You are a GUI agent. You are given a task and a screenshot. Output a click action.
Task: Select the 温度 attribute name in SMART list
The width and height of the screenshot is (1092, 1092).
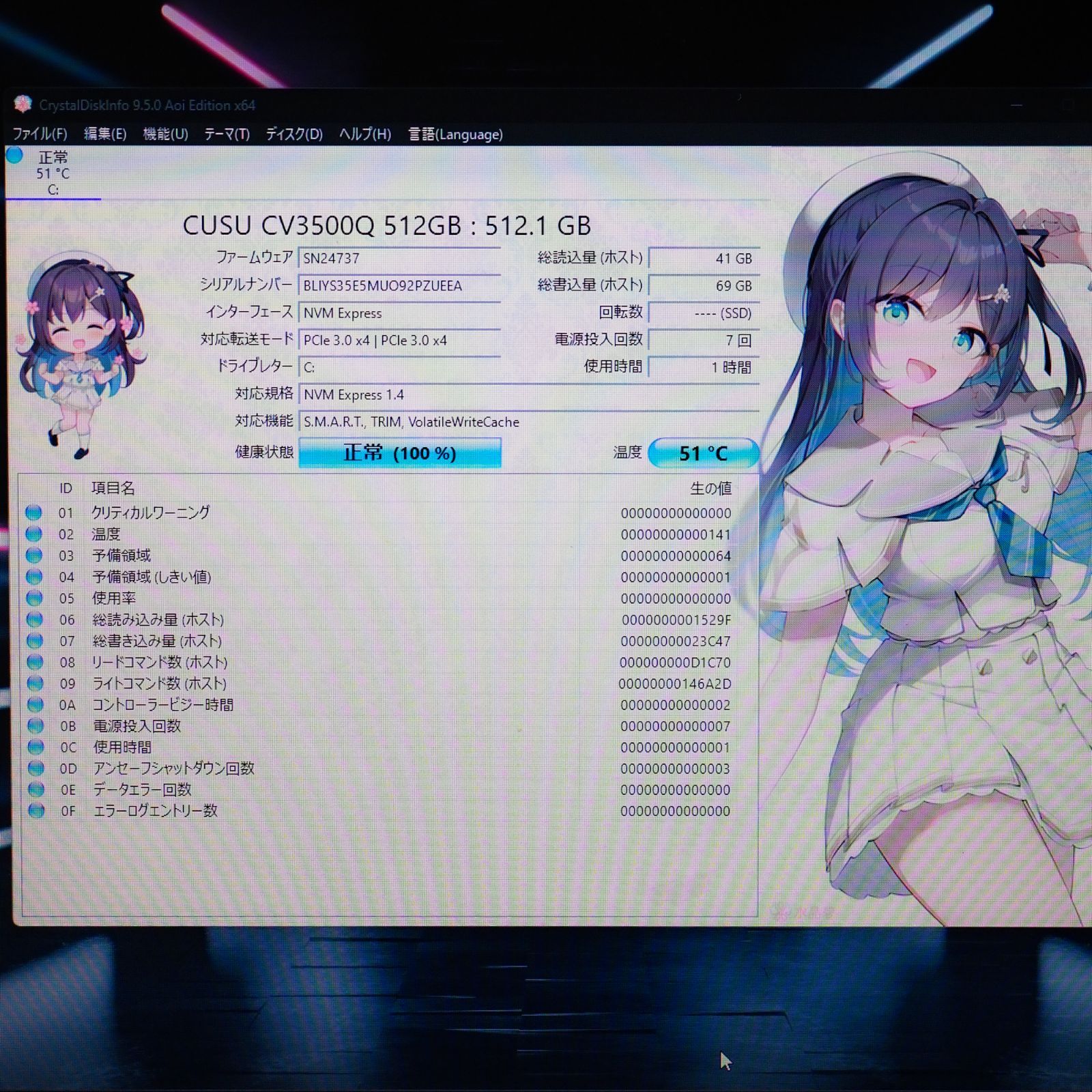coord(106,534)
